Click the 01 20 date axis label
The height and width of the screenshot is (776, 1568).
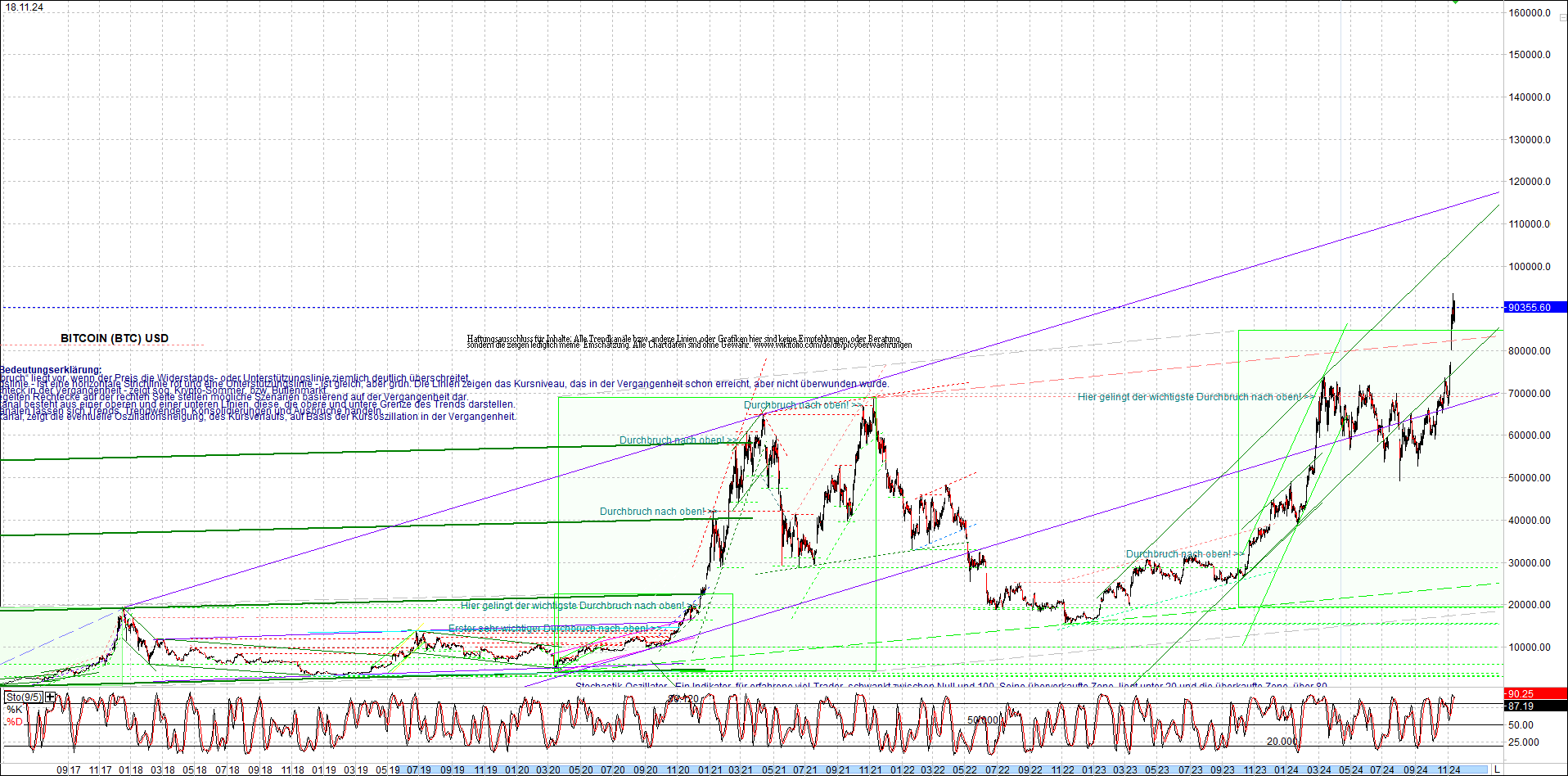pyautogui.click(x=517, y=770)
